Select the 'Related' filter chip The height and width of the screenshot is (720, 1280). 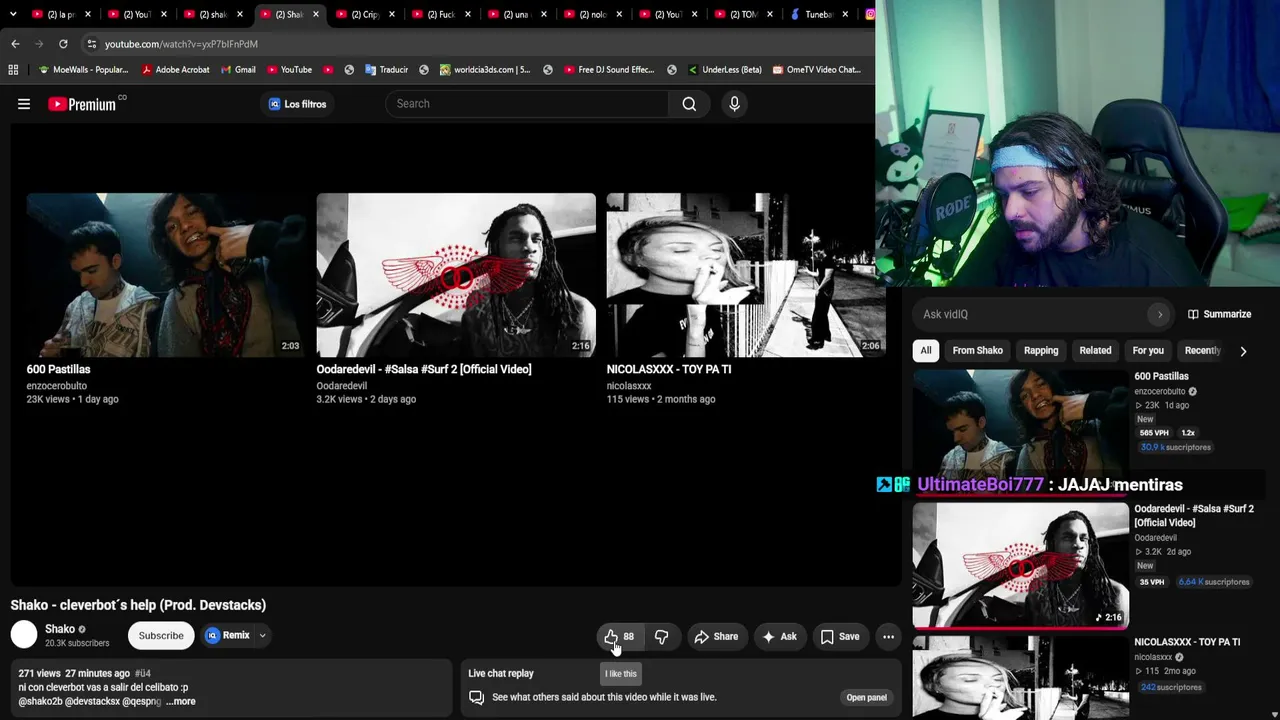[1095, 351]
